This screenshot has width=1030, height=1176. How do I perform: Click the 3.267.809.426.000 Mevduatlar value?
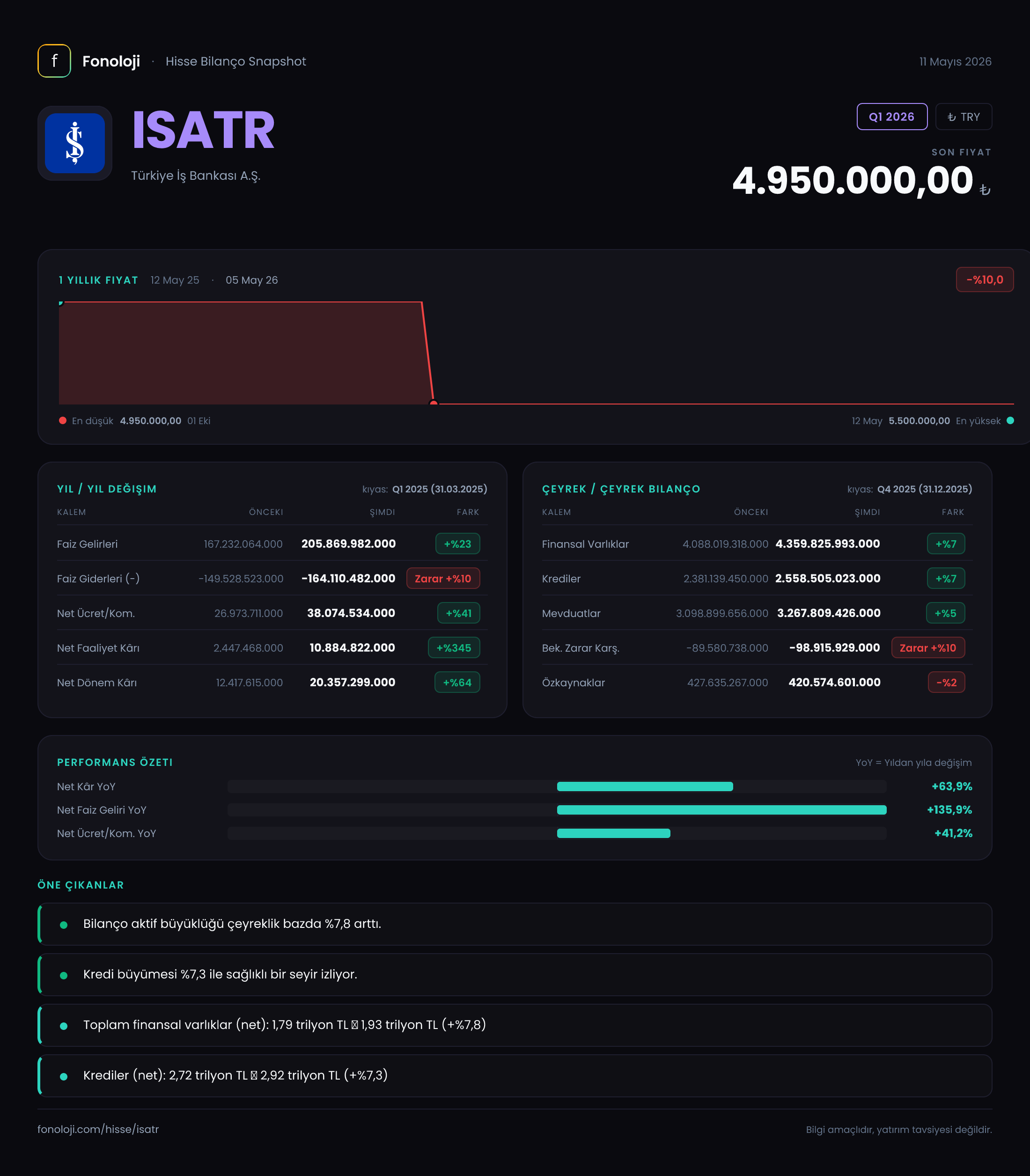pos(829,613)
